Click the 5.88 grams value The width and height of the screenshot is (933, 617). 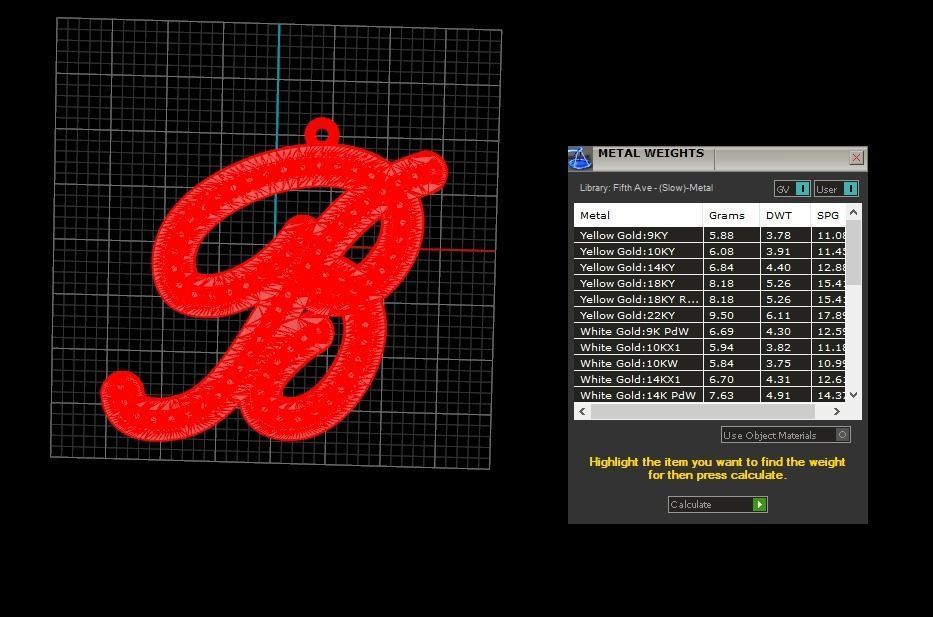[x=721, y=236]
